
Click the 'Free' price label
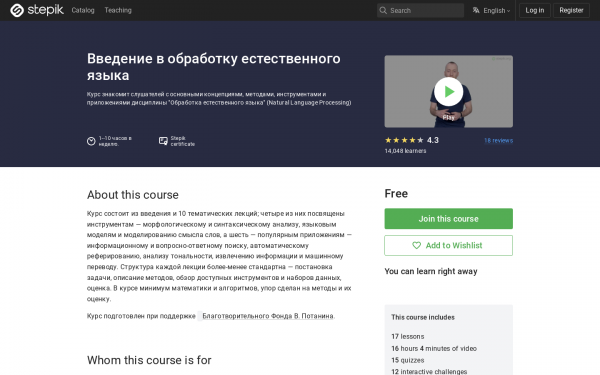point(396,194)
